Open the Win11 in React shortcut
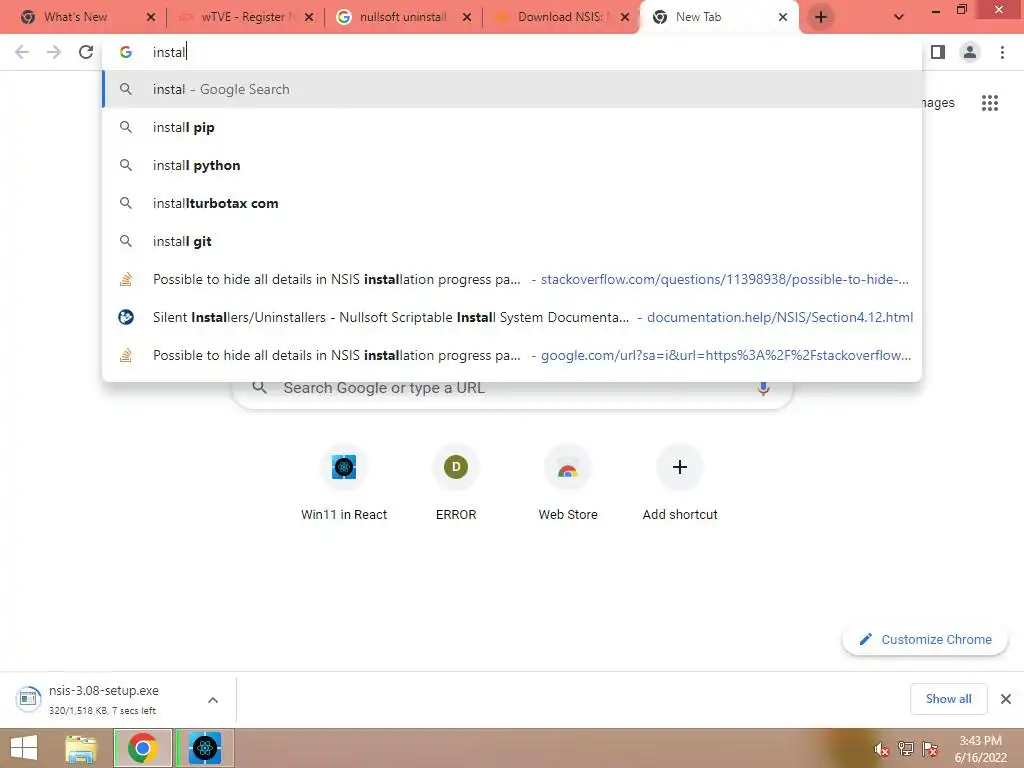This screenshot has height=768, width=1024. click(x=344, y=483)
